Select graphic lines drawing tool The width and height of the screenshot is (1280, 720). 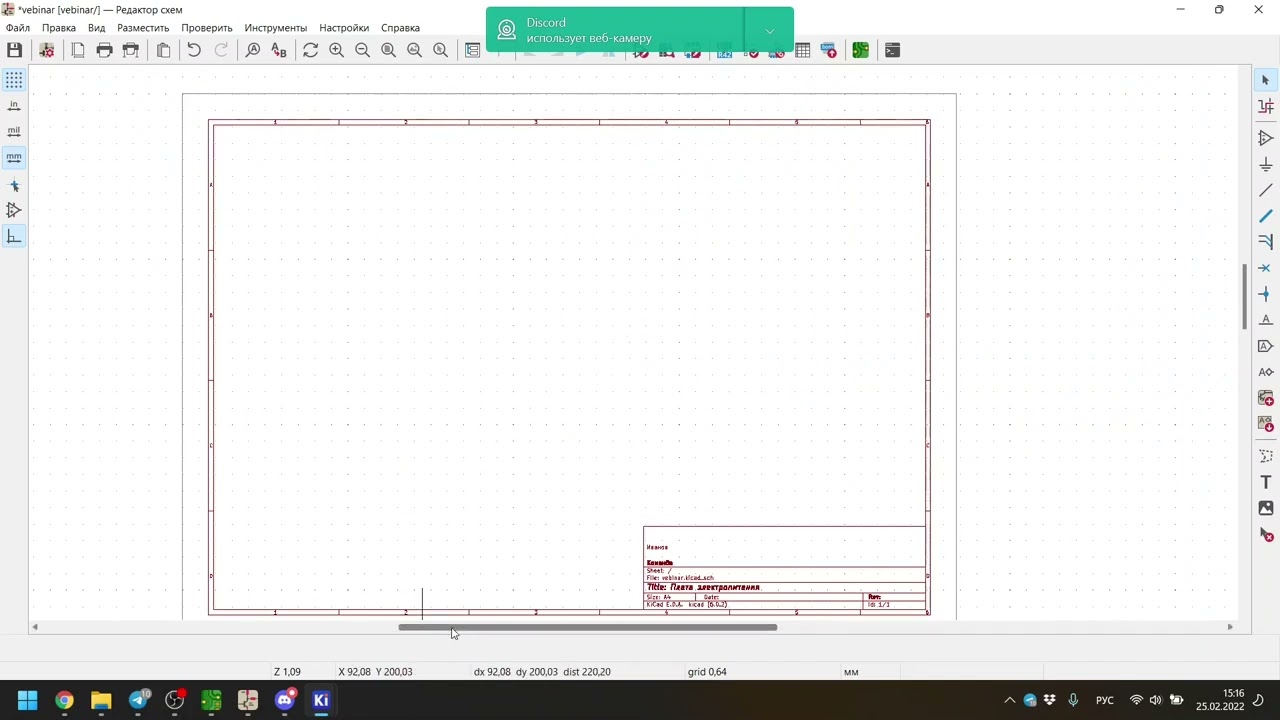[x=1265, y=456]
